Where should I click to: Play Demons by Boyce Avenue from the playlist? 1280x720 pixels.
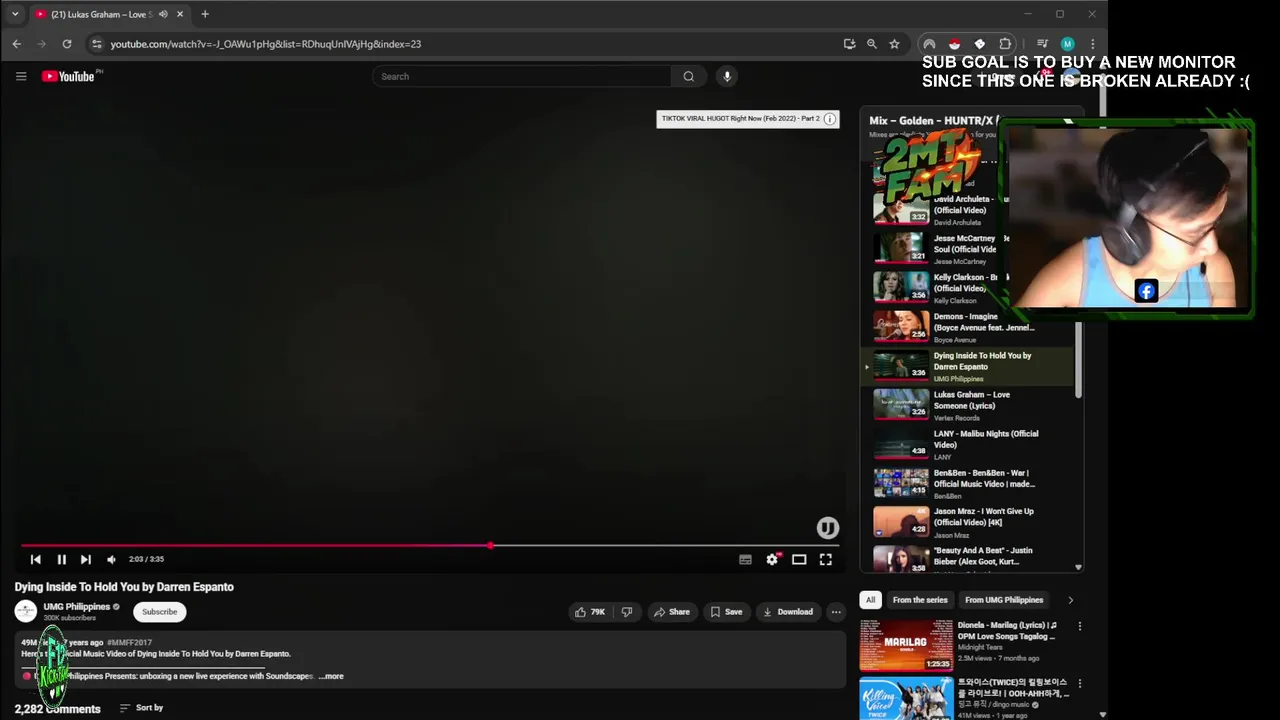[967, 327]
